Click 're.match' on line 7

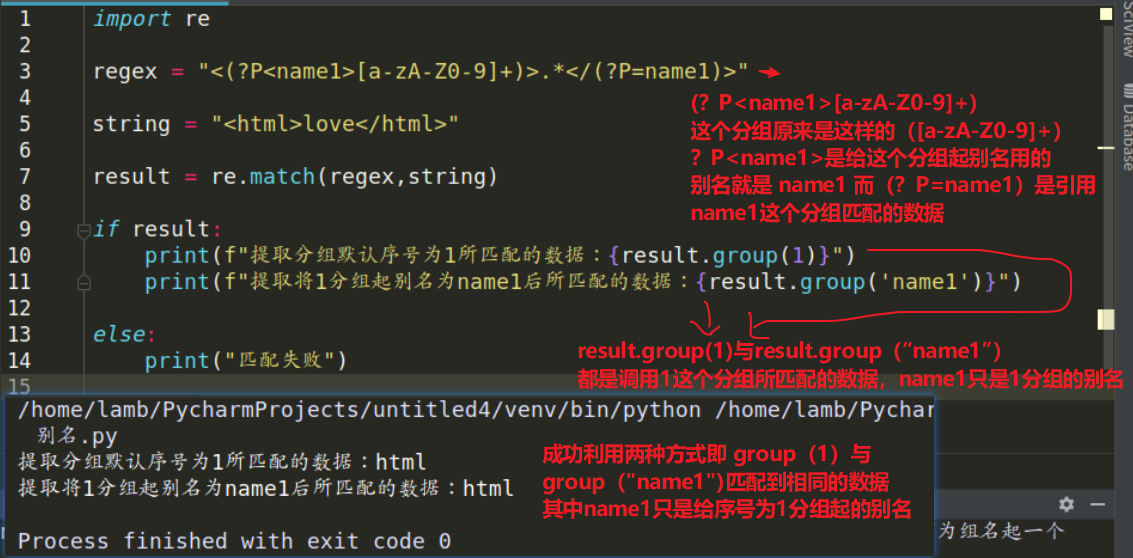point(263,176)
